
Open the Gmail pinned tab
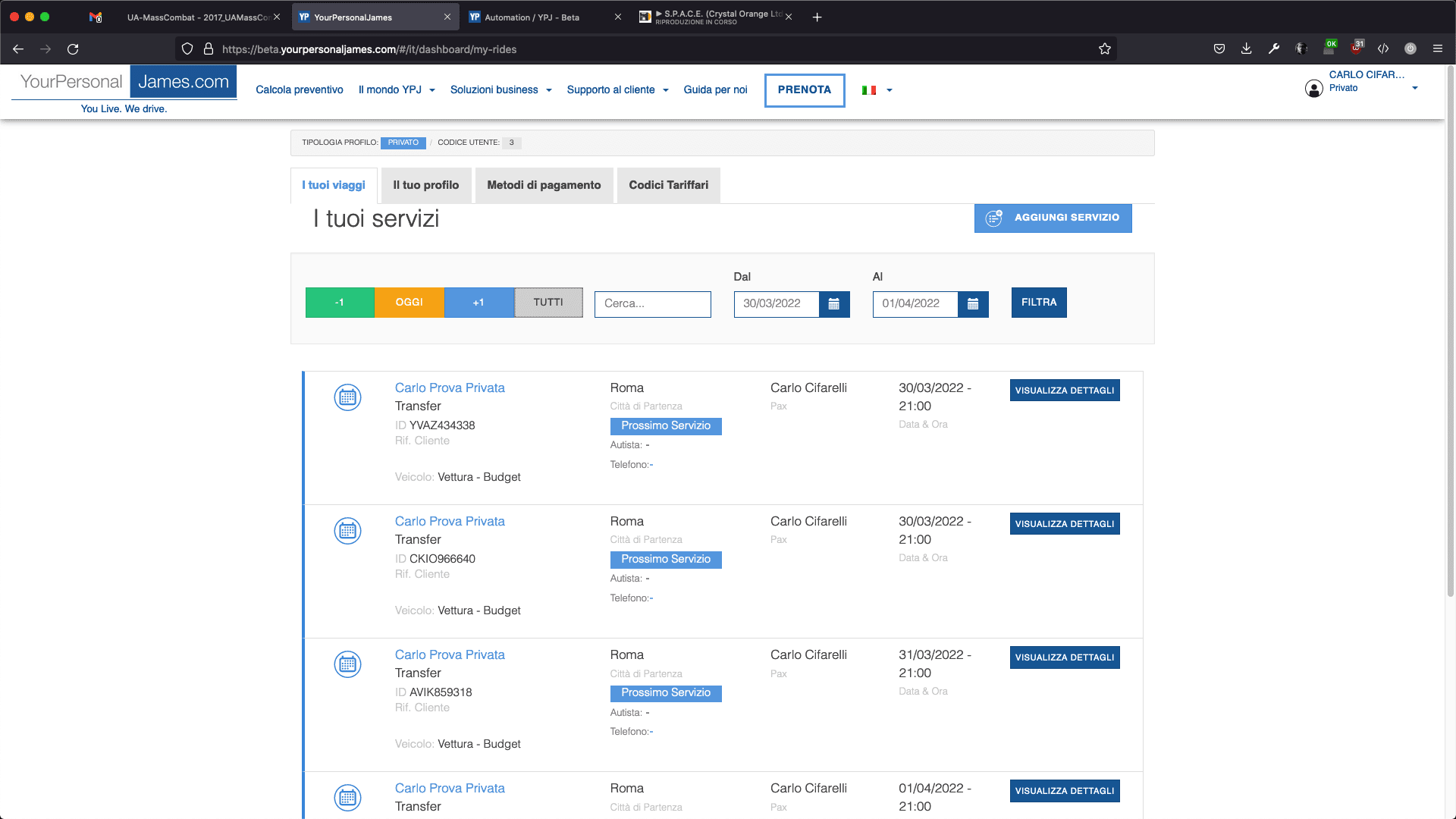point(96,17)
